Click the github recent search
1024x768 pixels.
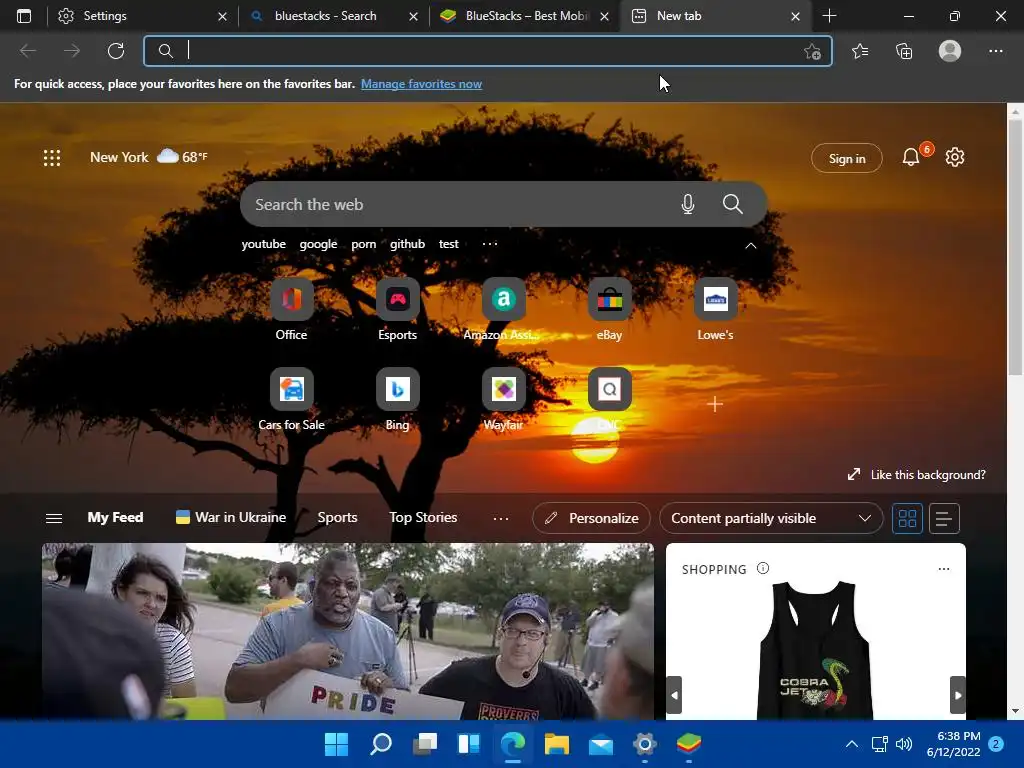tap(408, 244)
